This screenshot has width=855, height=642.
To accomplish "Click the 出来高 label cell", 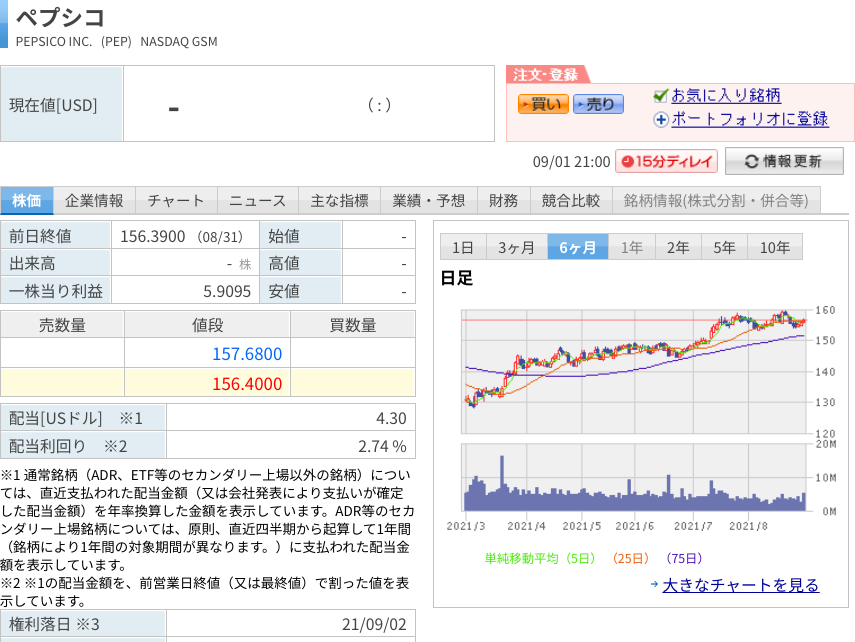I will coord(56,263).
